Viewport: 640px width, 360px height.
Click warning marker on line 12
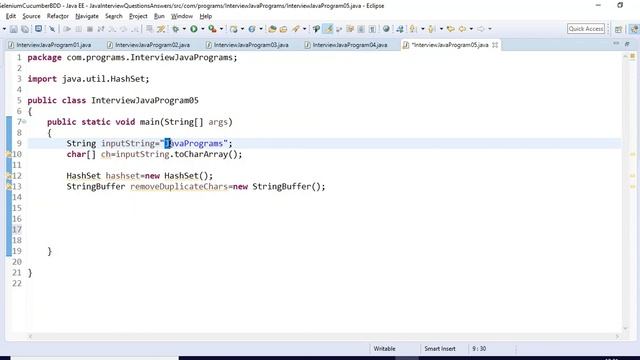click(9, 176)
